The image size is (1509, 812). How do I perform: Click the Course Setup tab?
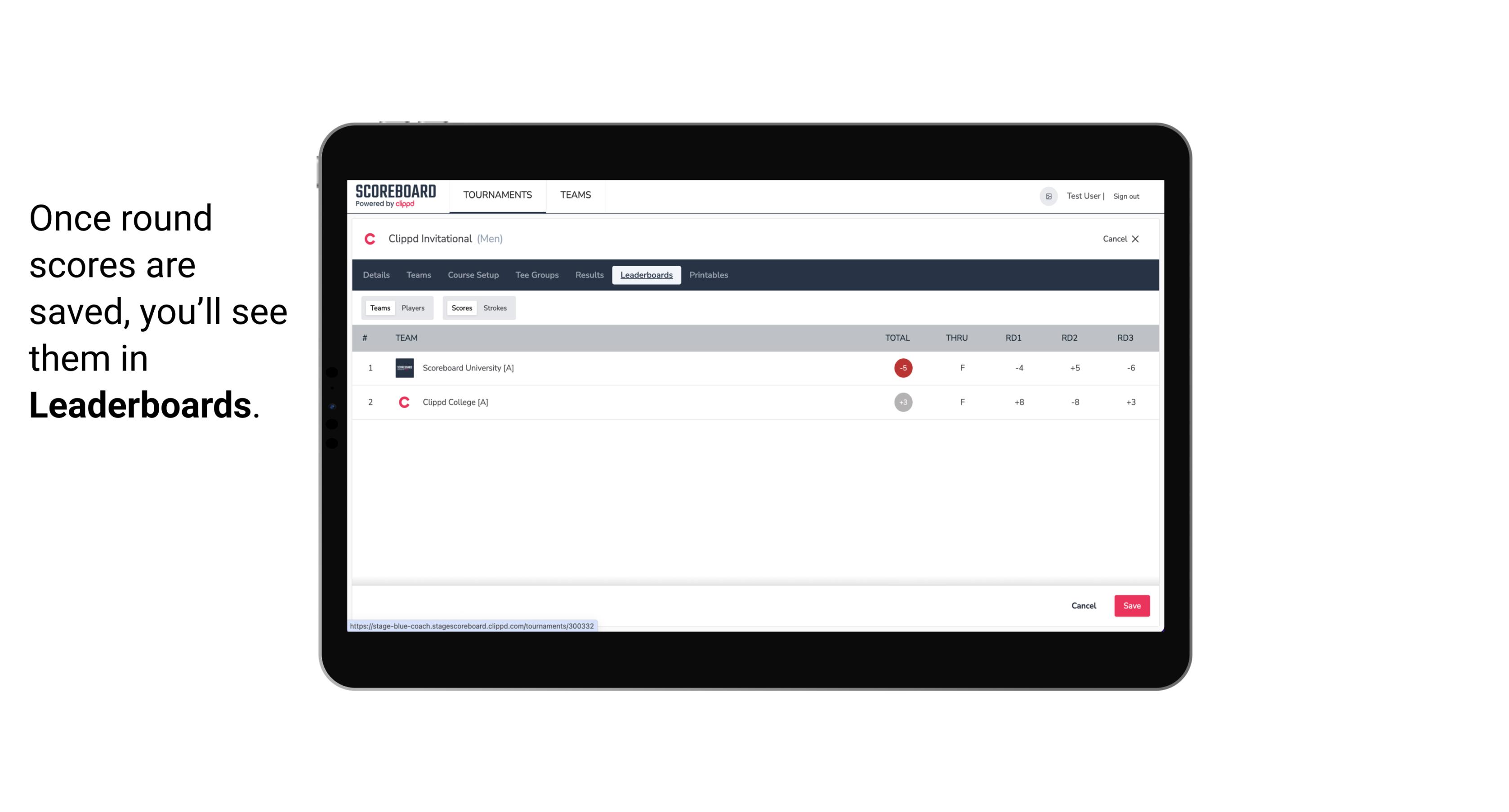(x=473, y=275)
